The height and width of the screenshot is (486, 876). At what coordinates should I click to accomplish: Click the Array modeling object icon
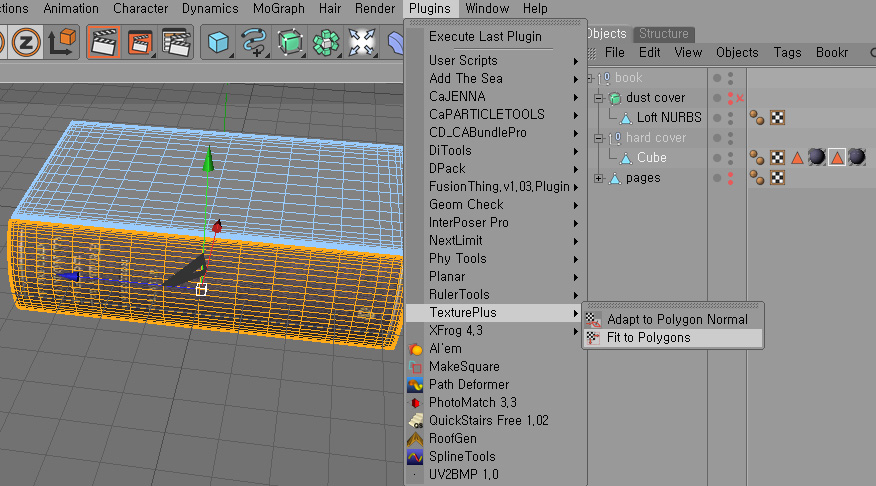[326, 42]
